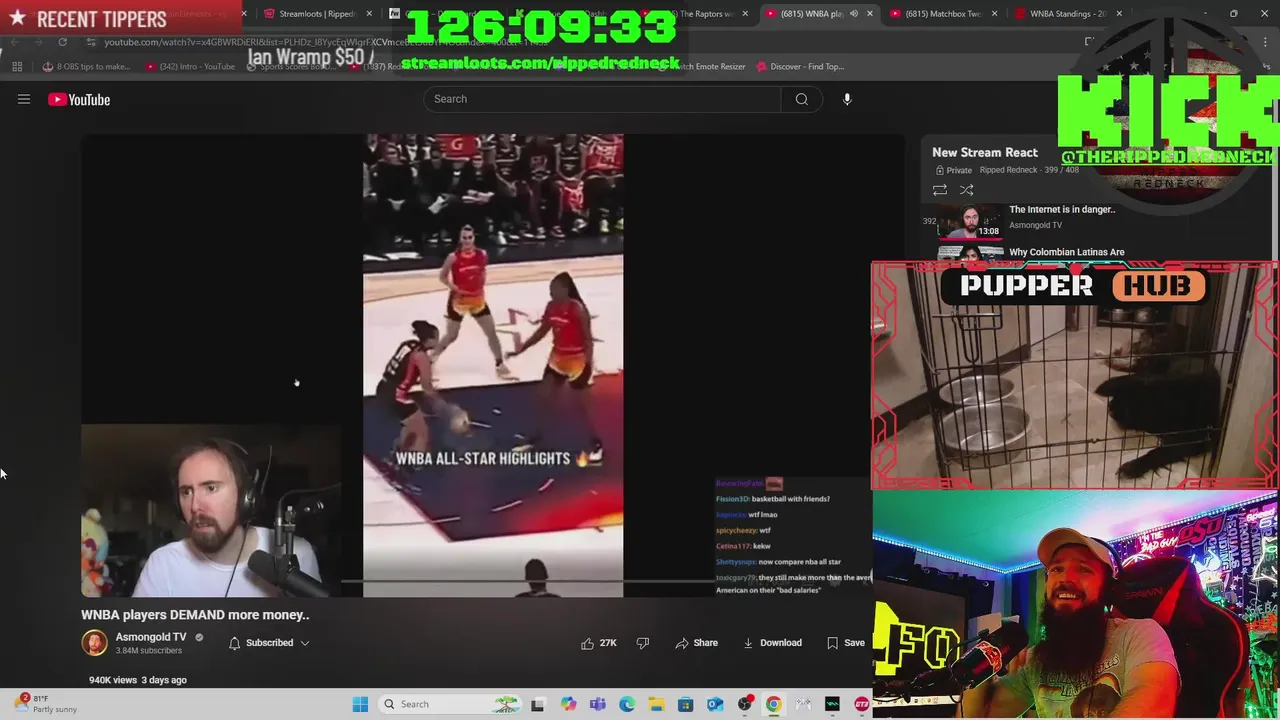
Task: Open the 'Discover - Find Top' bookmark
Action: pos(800,67)
